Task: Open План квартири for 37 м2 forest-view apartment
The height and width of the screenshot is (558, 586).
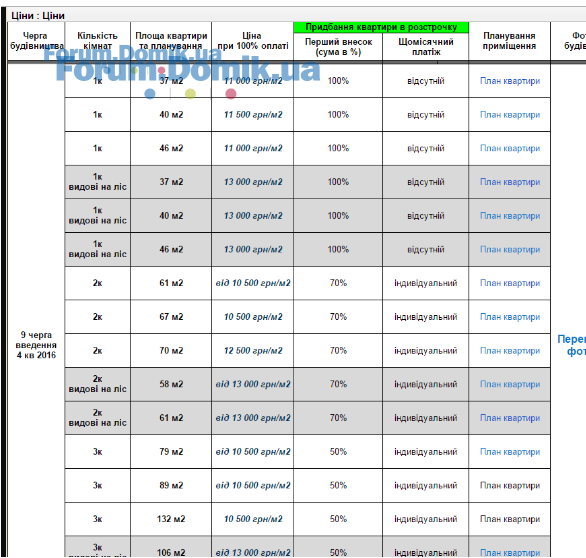Action: point(510,182)
